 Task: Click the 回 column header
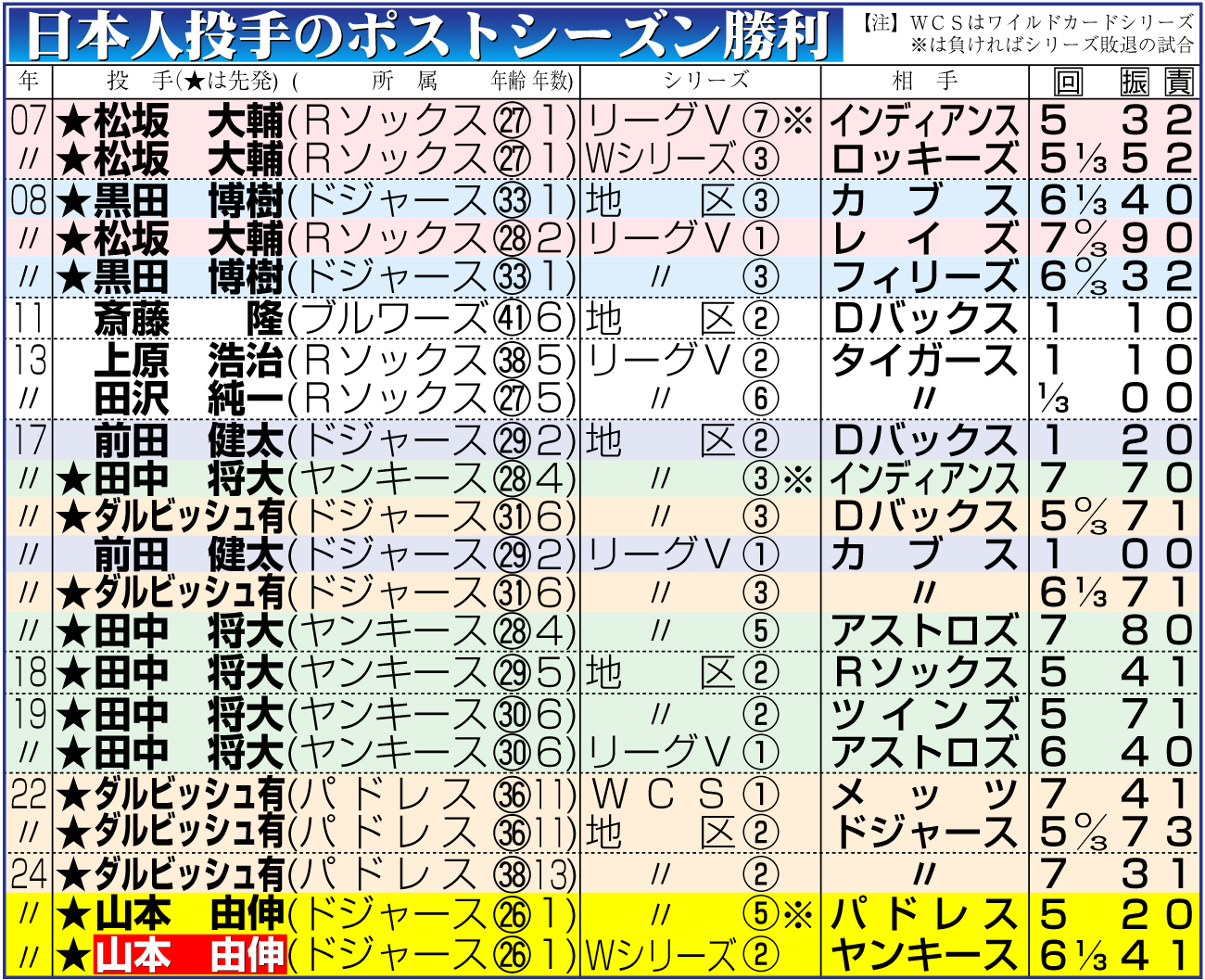(x=1068, y=82)
